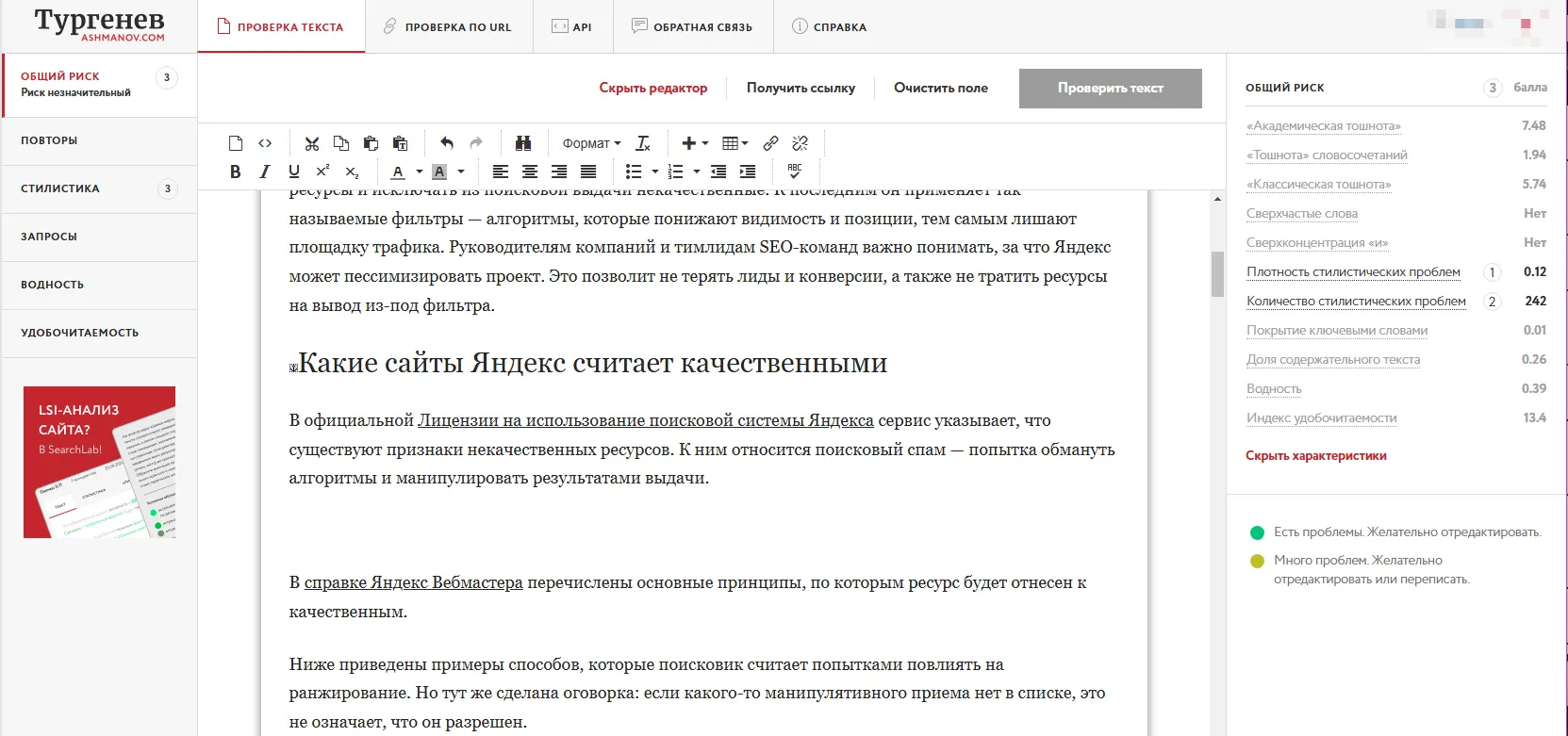Center align the text

530,172
